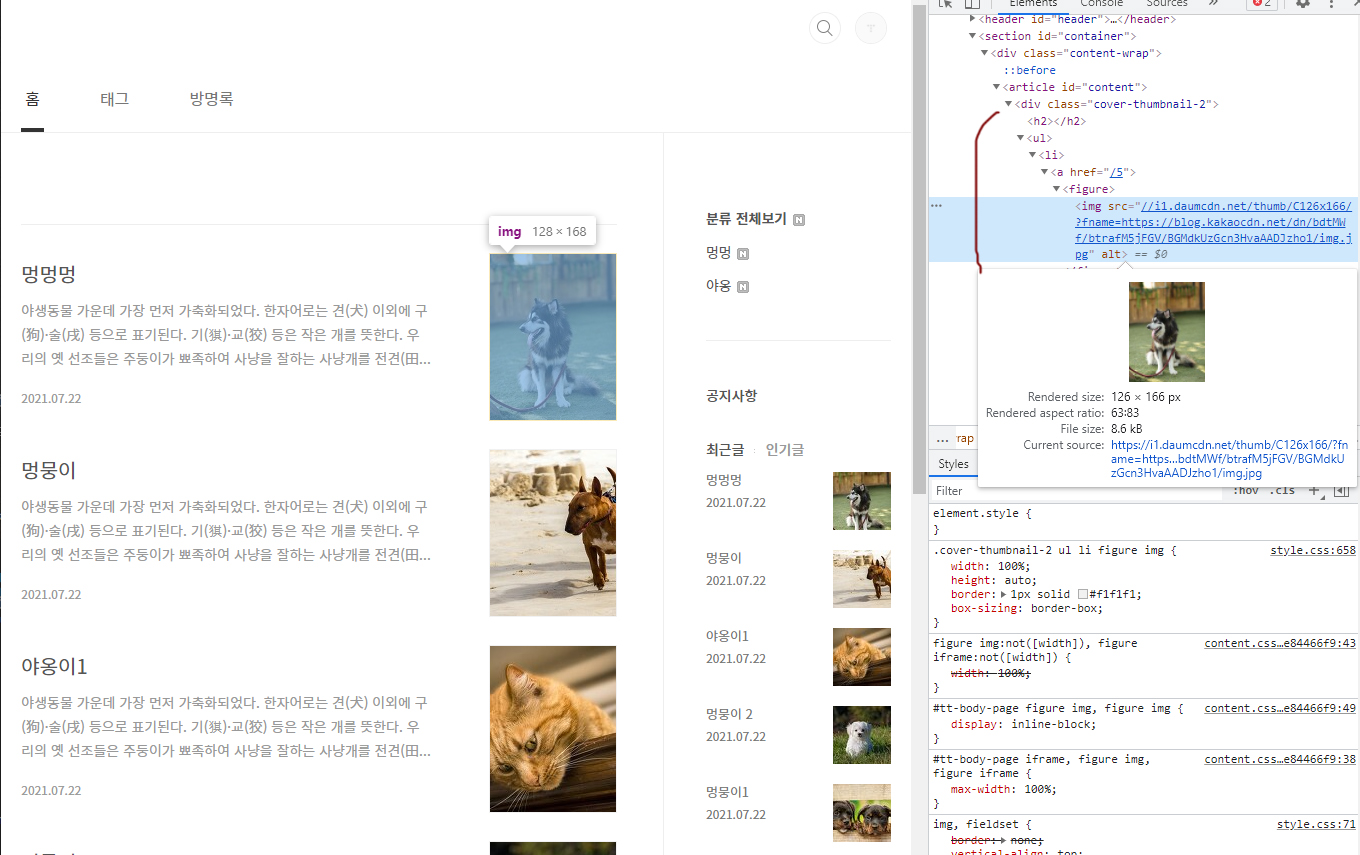The width and height of the screenshot is (1360, 855).
Task: Open the 멍멍멍 post title in main list
Action: click(49, 274)
